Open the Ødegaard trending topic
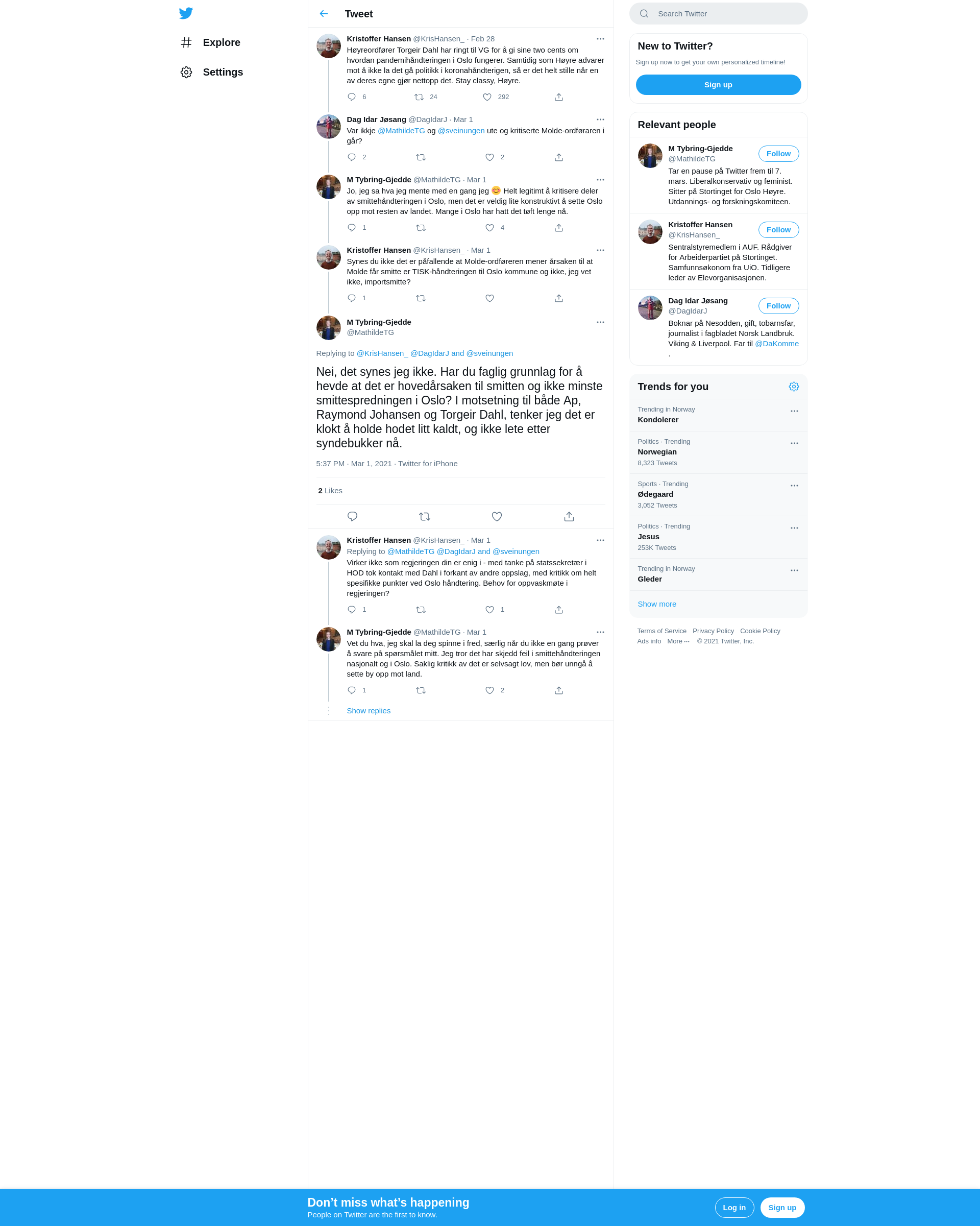Image resolution: width=980 pixels, height=1226 pixels. [x=718, y=495]
